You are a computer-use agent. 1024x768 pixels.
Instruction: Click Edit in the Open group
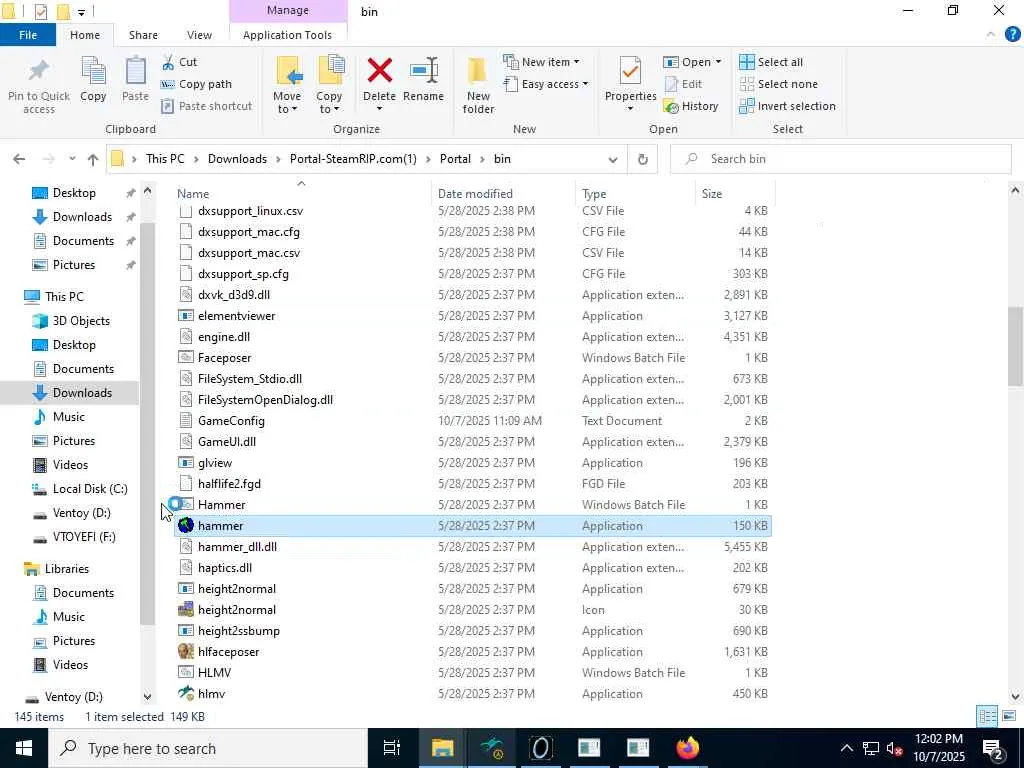coord(683,84)
